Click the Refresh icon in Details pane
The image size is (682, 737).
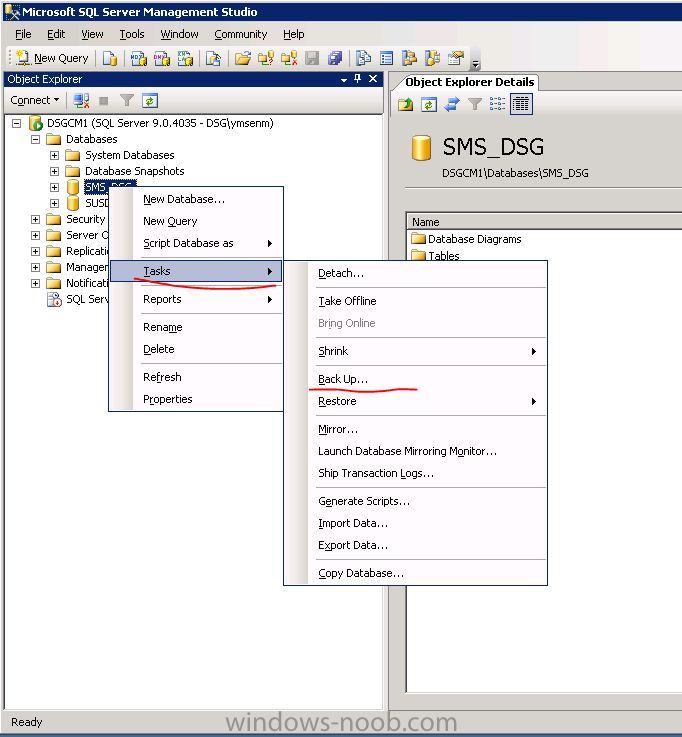click(429, 104)
